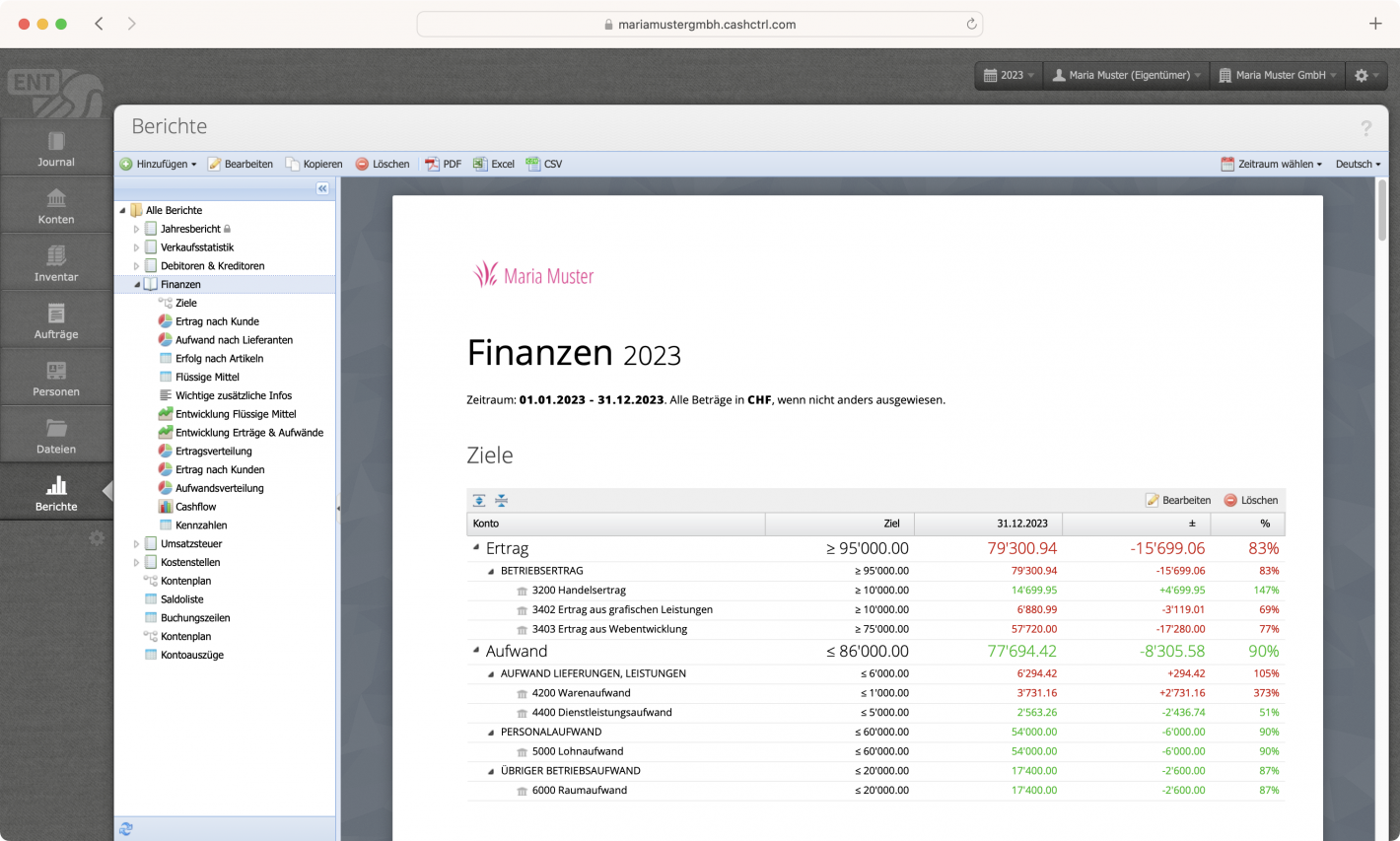Open the Journal sidebar icon
The width and height of the screenshot is (1400, 841).
point(55,146)
